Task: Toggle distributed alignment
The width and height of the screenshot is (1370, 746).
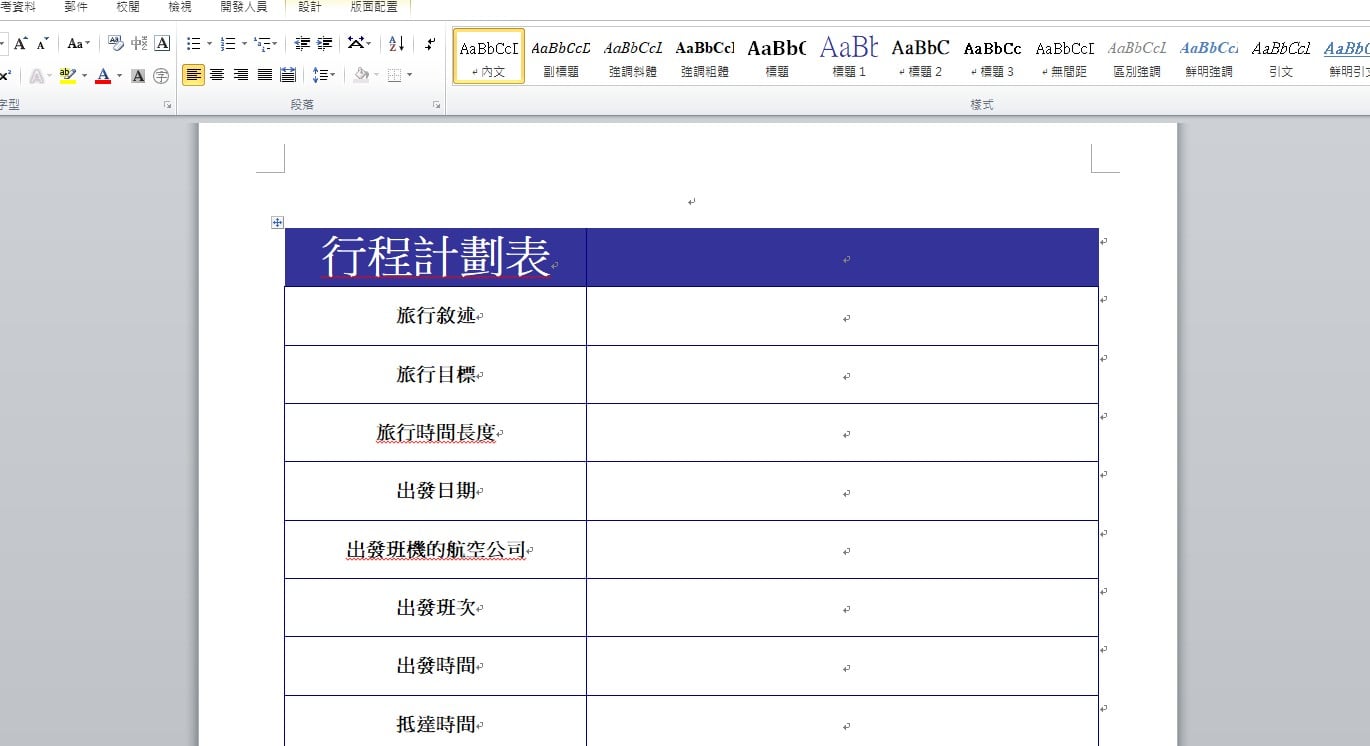Action: 288,75
